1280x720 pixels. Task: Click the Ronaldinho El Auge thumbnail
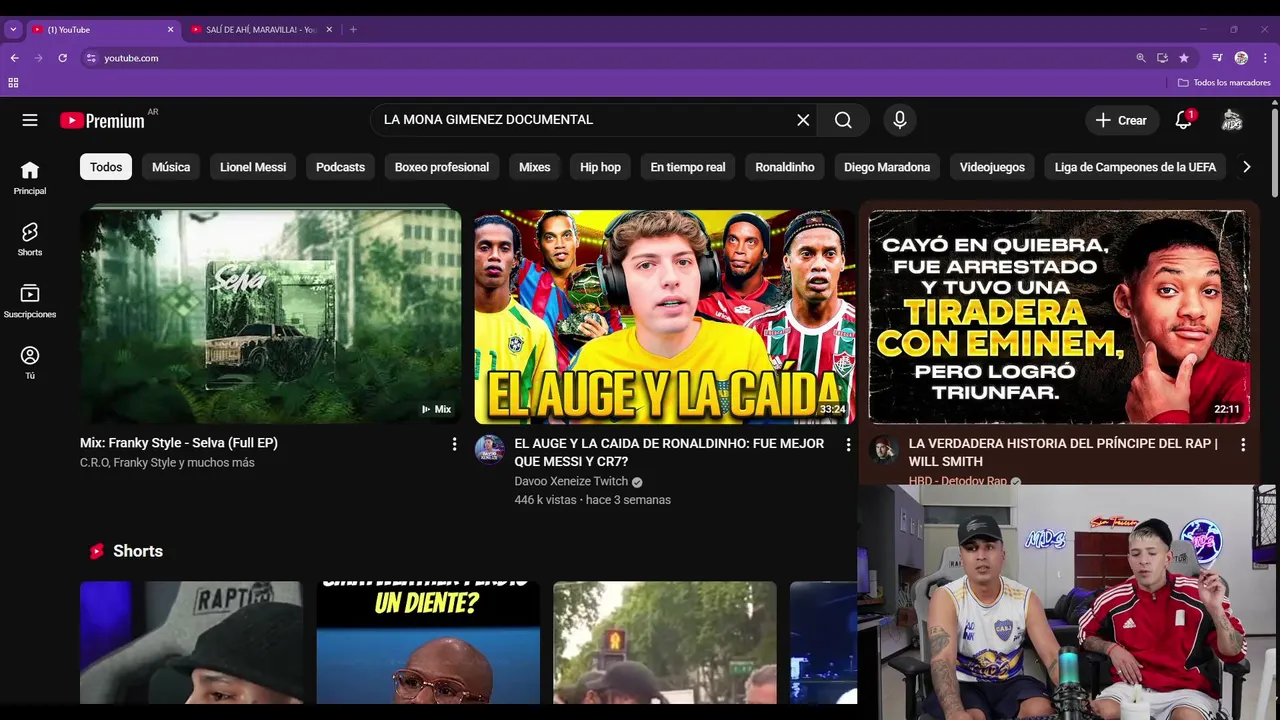[x=665, y=317]
